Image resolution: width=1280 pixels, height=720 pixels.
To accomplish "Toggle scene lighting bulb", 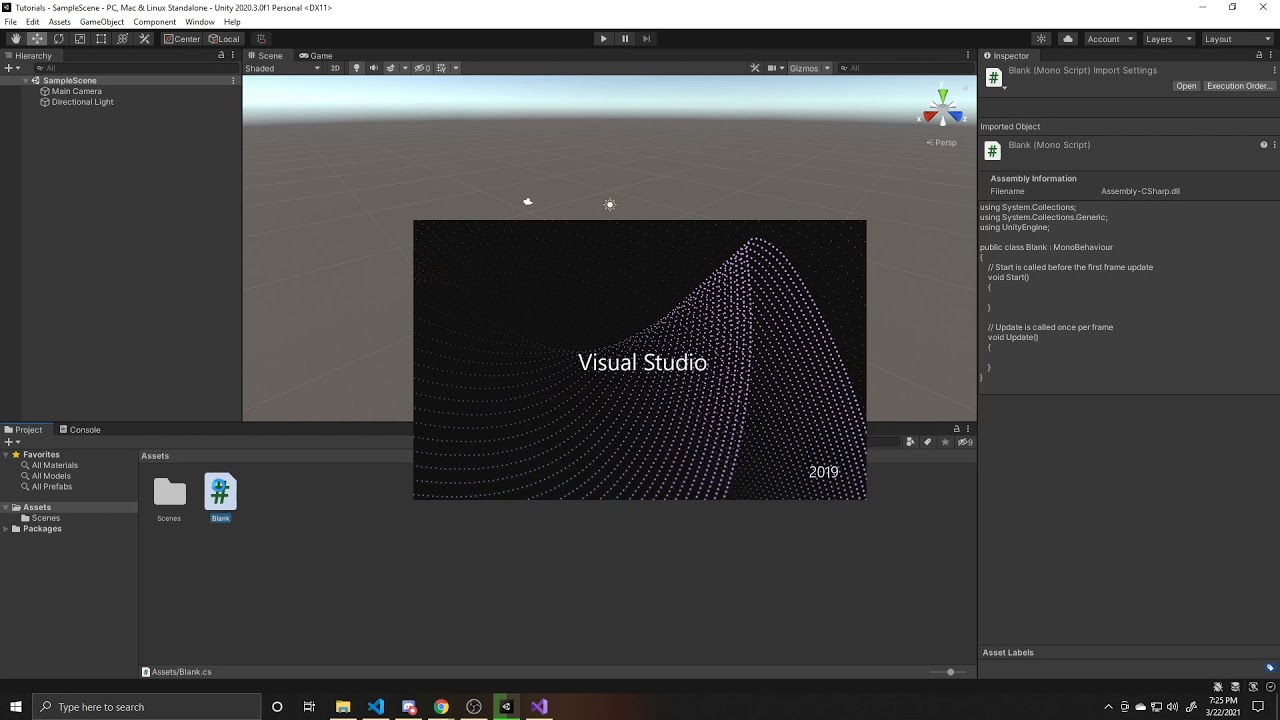I will click(x=356, y=68).
